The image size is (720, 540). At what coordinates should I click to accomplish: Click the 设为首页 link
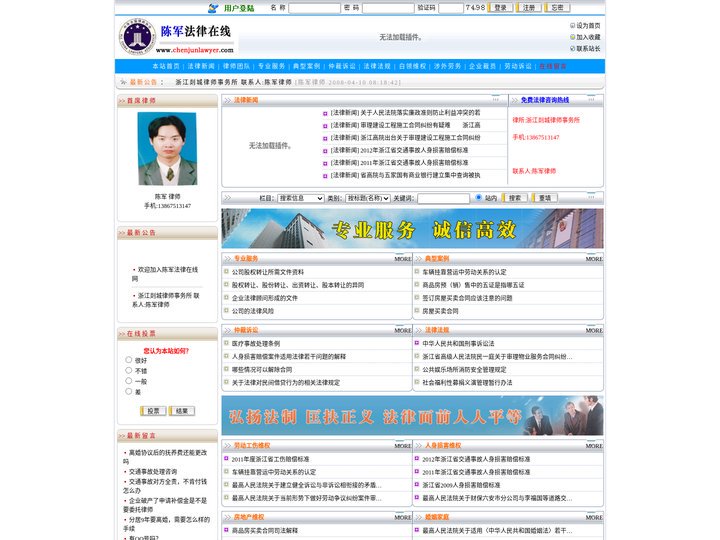click(588, 26)
